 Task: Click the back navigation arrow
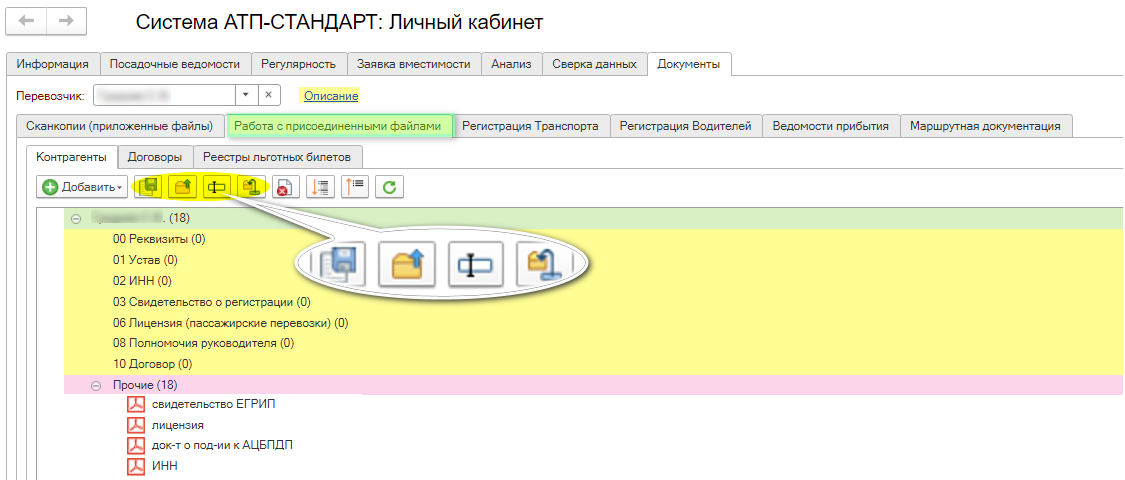click(27, 20)
